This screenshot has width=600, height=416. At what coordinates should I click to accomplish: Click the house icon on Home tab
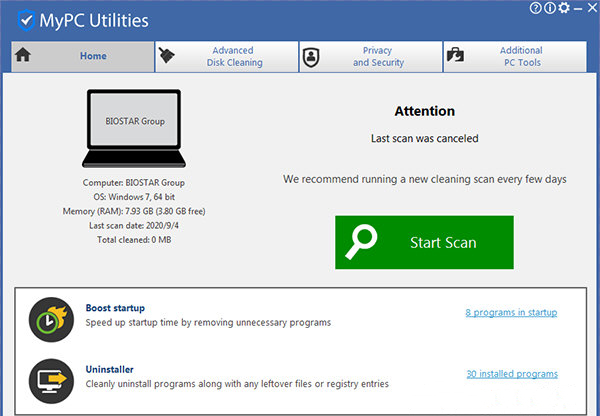pos(23,54)
